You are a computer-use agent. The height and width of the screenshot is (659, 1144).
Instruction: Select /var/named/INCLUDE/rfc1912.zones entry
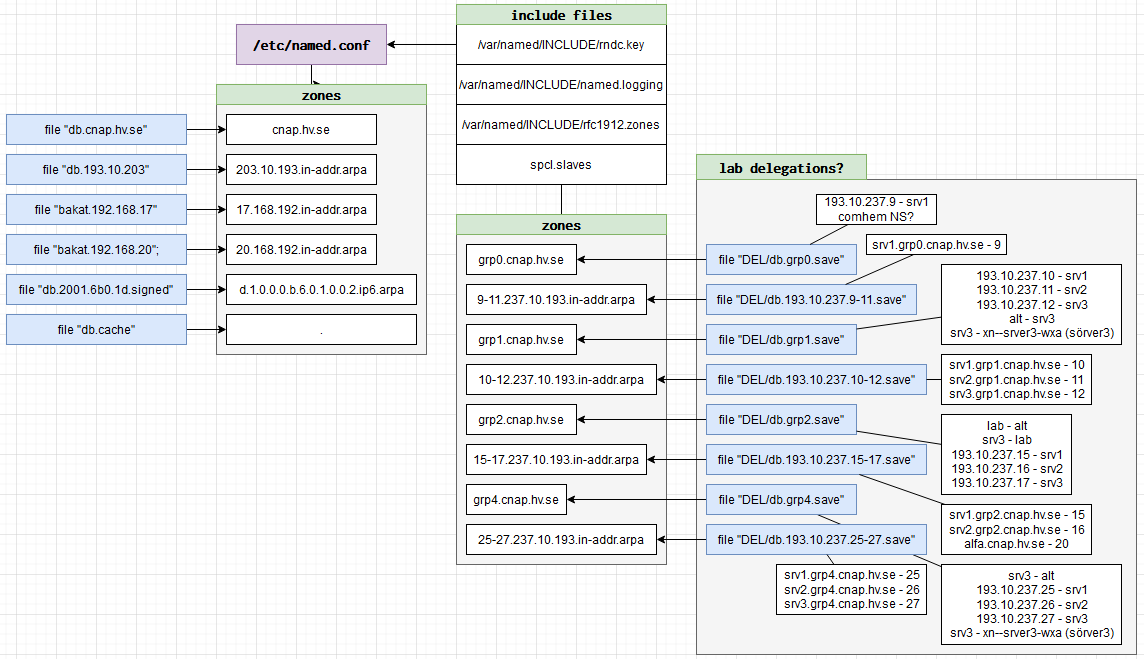[561, 125]
